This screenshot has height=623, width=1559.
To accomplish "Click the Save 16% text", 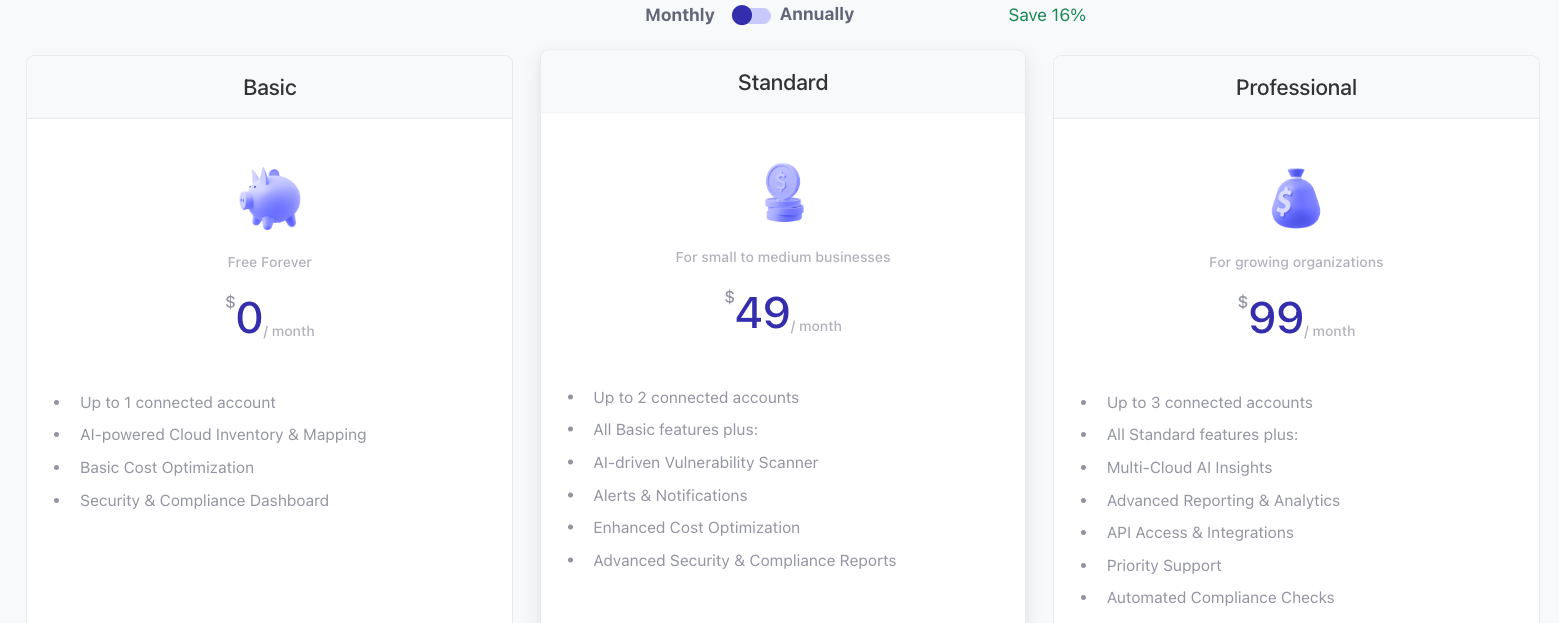I will [1046, 15].
